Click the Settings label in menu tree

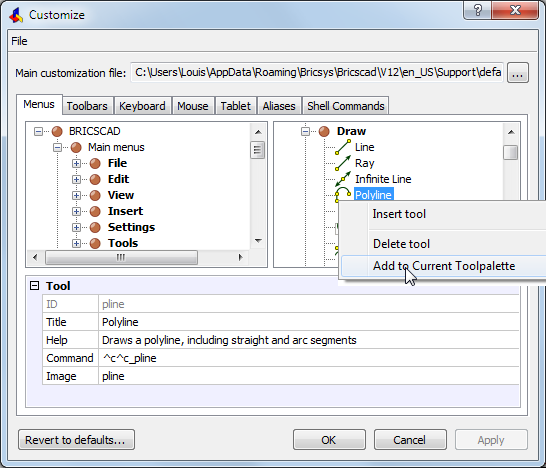coord(131,227)
